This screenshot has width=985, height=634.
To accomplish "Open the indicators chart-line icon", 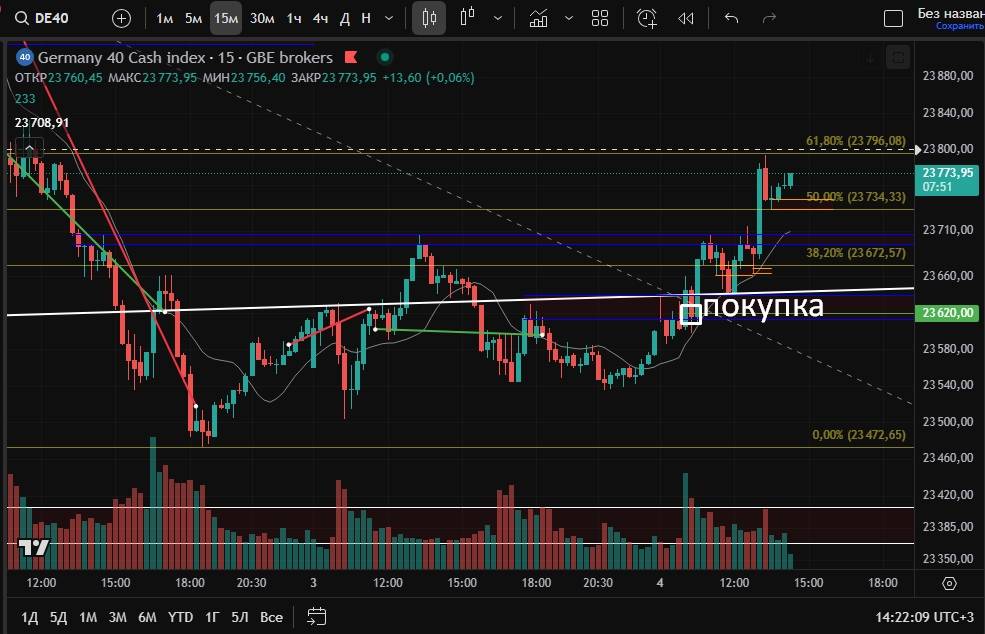I will pos(539,18).
